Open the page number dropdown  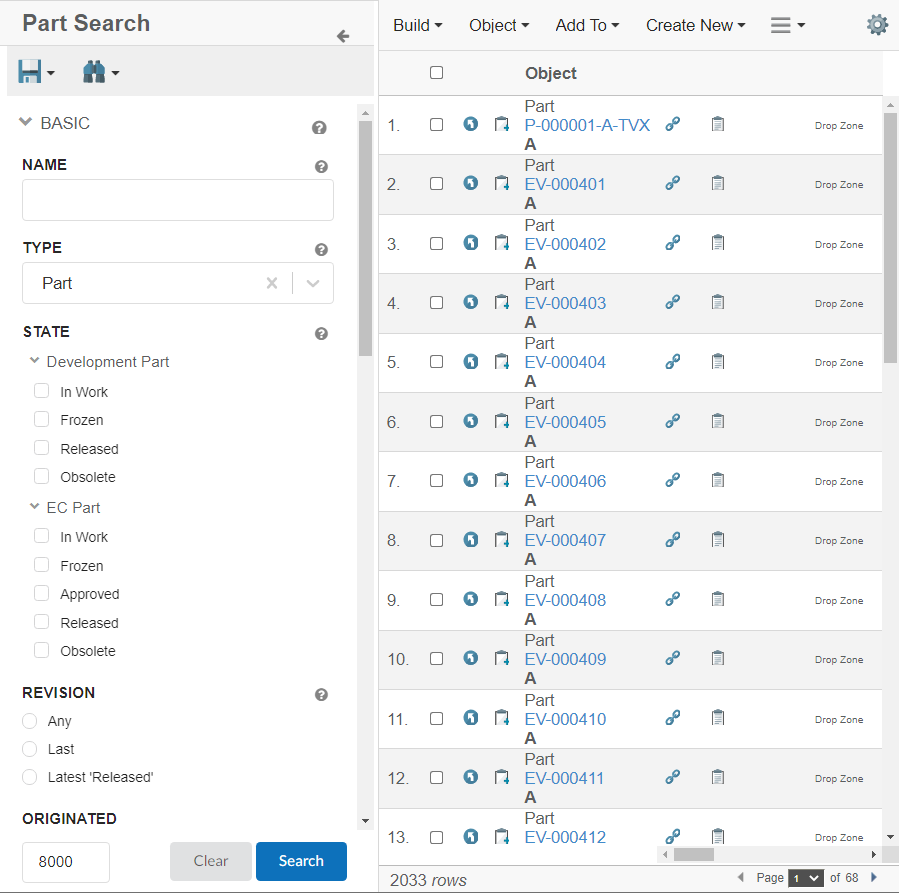click(x=805, y=877)
